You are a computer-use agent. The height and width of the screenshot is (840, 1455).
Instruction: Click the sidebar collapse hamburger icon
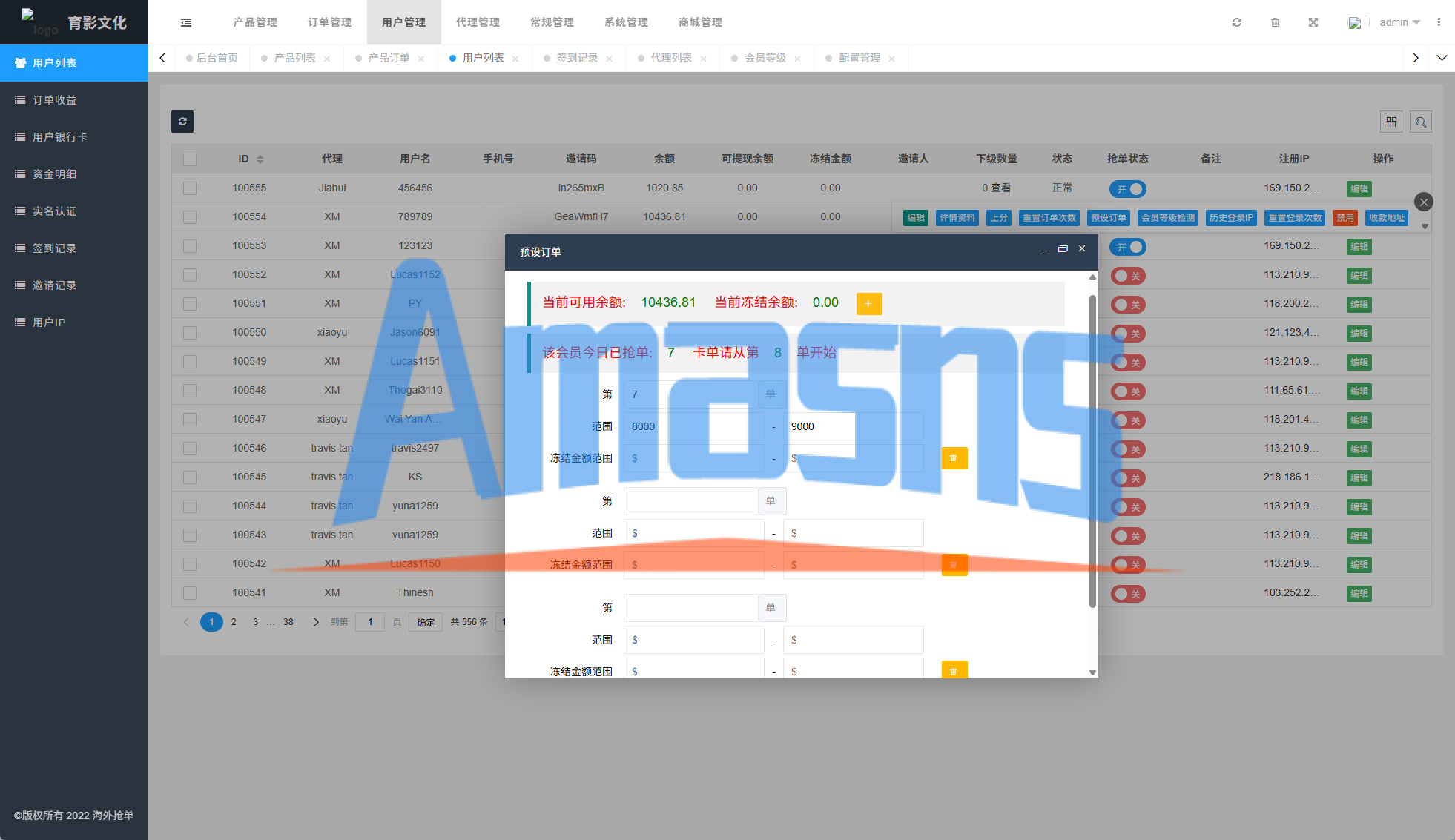[186, 22]
